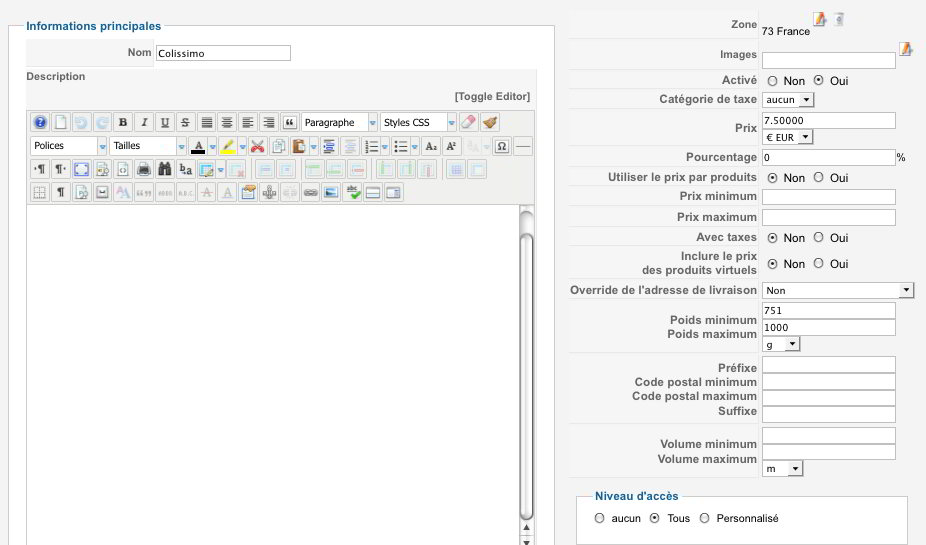Align text left
Screen dimensions: 926x545
tap(247, 122)
